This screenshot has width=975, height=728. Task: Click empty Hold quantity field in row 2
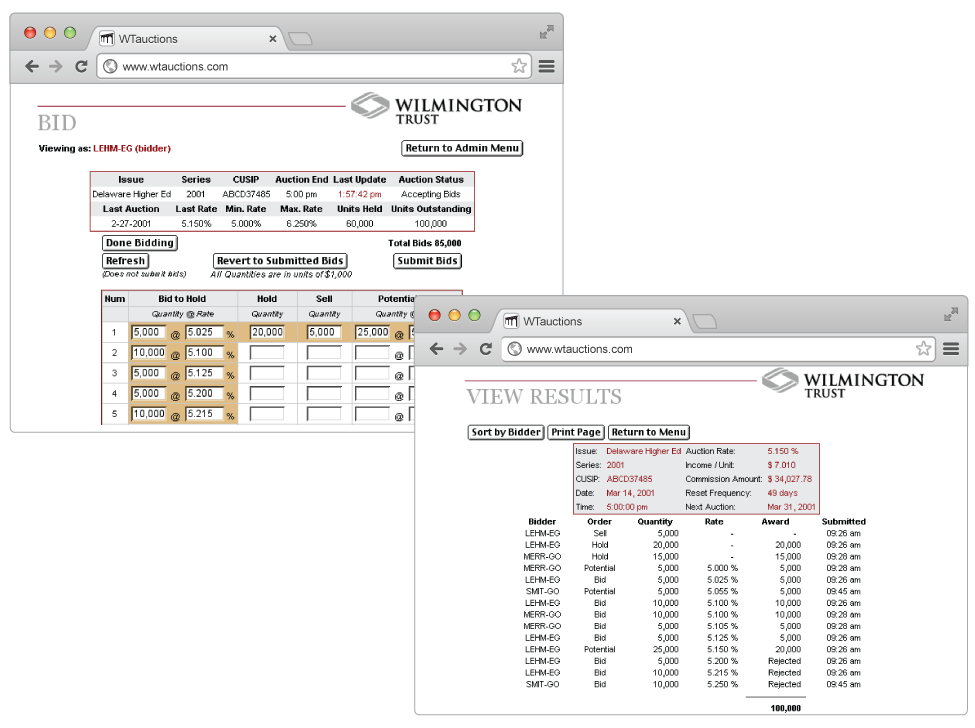click(267, 353)
